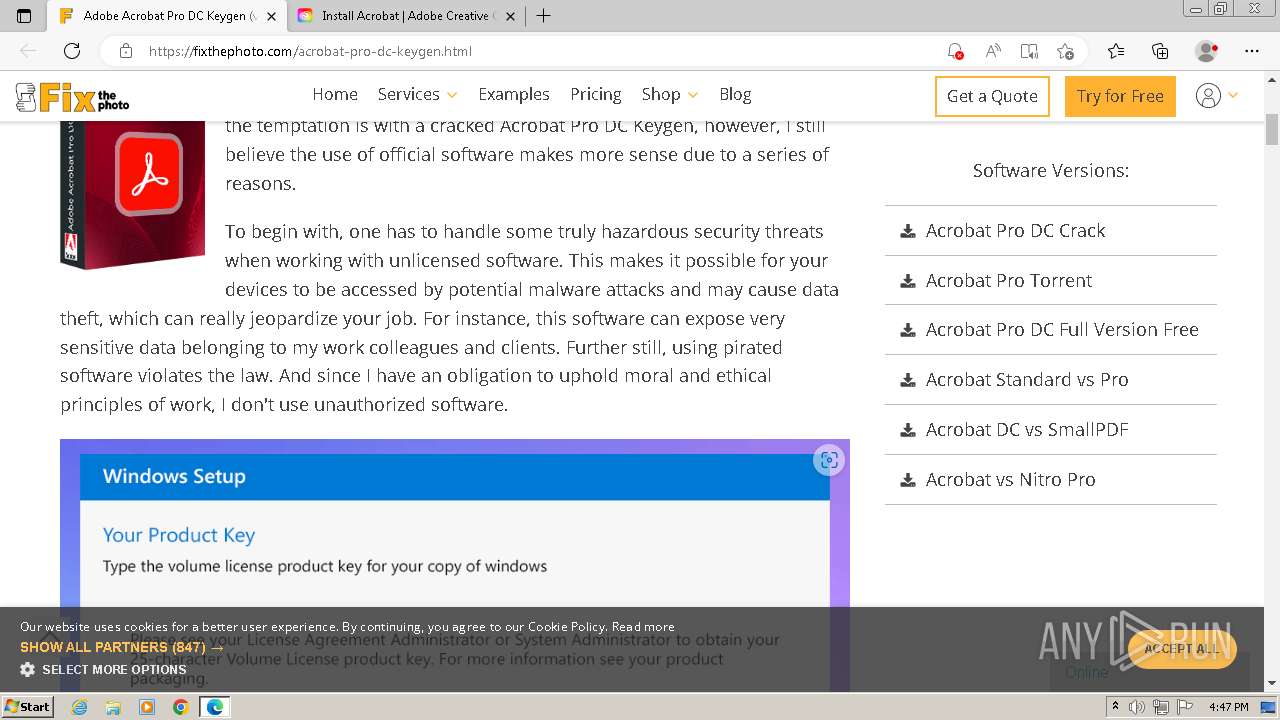This screenshot has width=1280, height=720.
Task: Click the Windows Start button
Action: [x=28, y=707]
